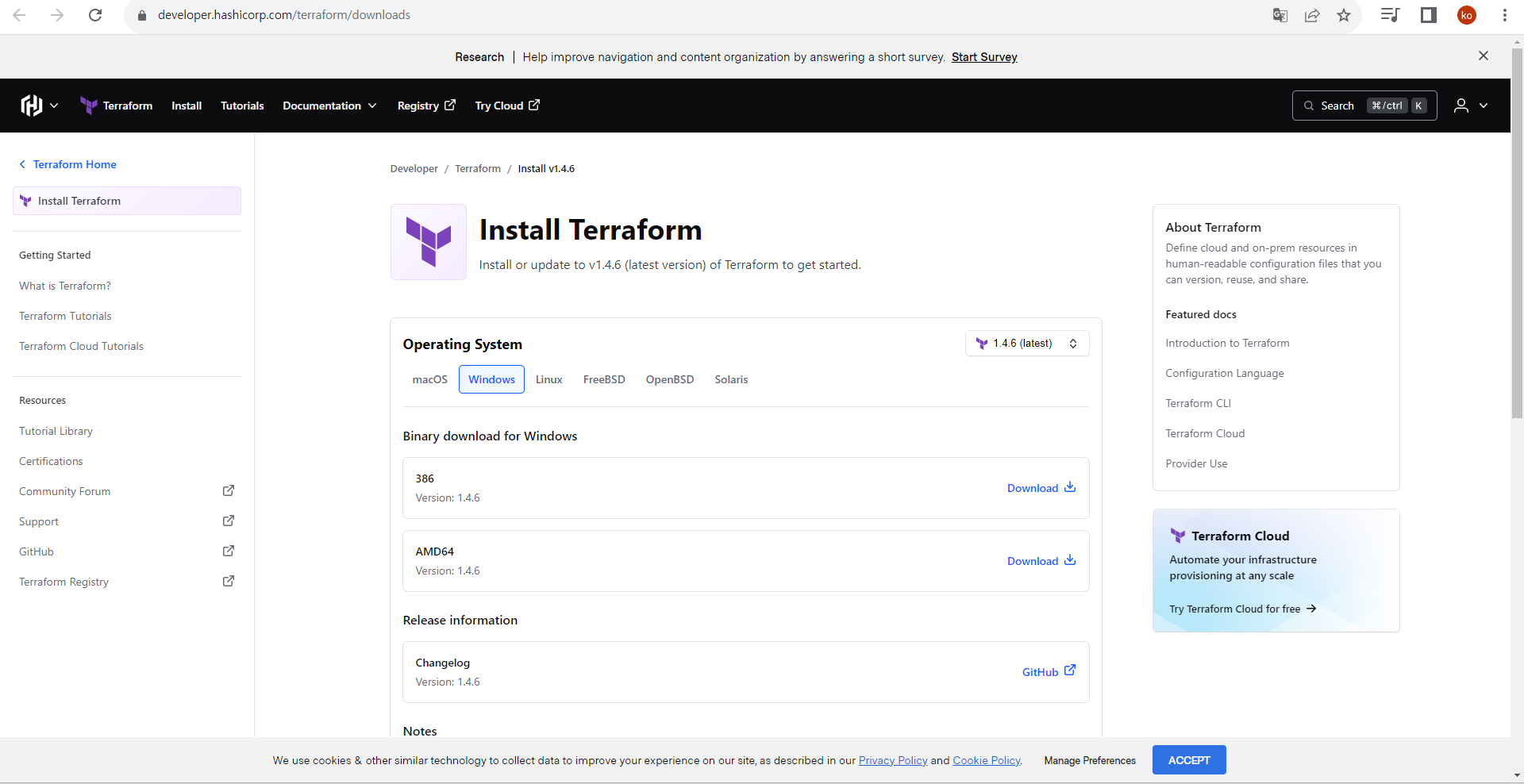The height and width of the screenshot is (784, 1524).
Task: Click the HashiCorp logo in the navbar
Action: click(x=32, y=105)
